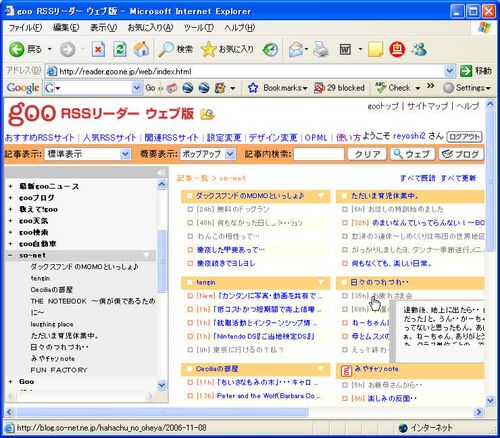Click the IE Forward arrow icon

pos(67,50)
